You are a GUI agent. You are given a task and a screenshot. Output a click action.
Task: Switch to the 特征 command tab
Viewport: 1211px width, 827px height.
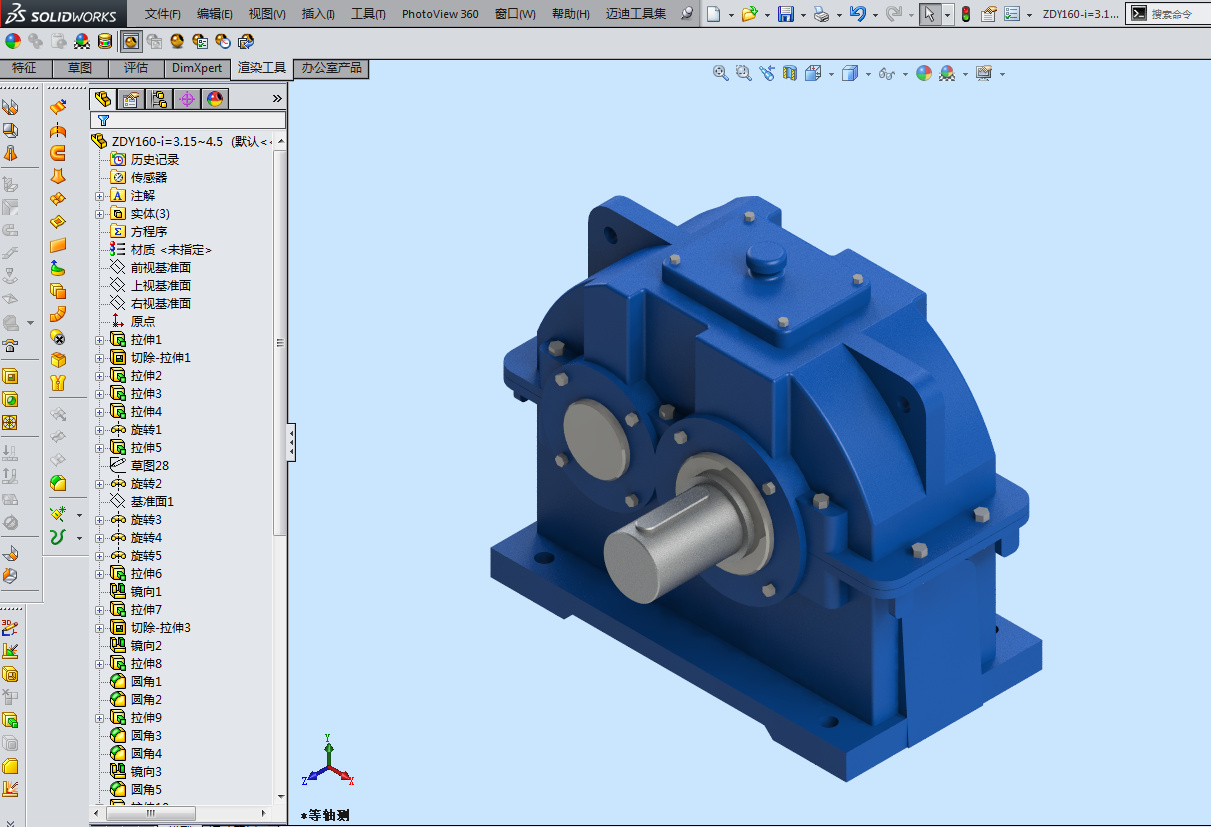click(x=24, y=68)
